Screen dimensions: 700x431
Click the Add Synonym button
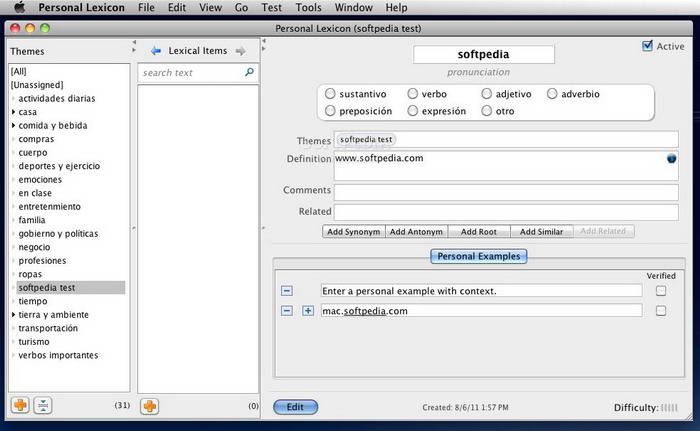[x=354, y=231]
